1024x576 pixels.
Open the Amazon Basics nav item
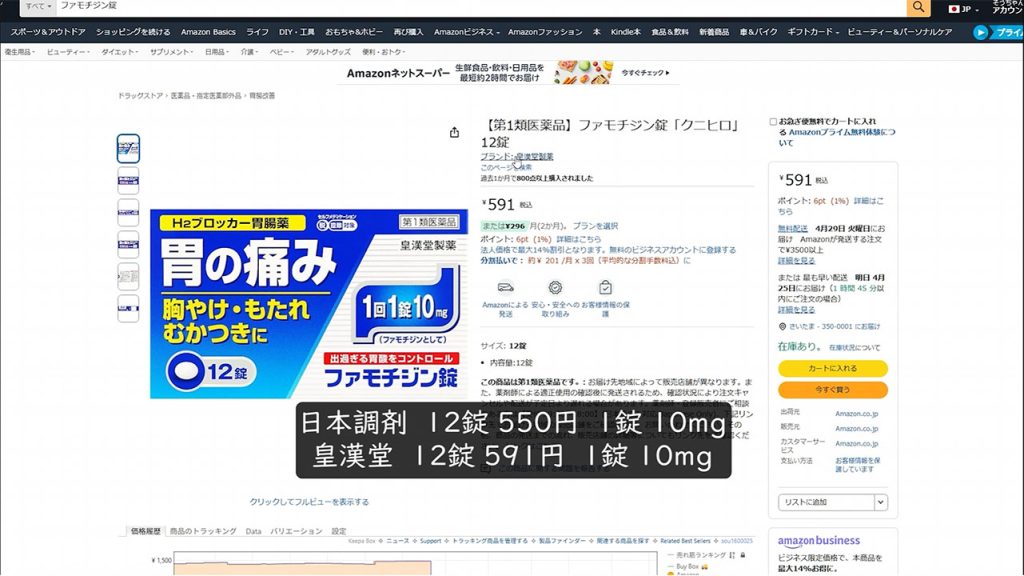[209, 32]
